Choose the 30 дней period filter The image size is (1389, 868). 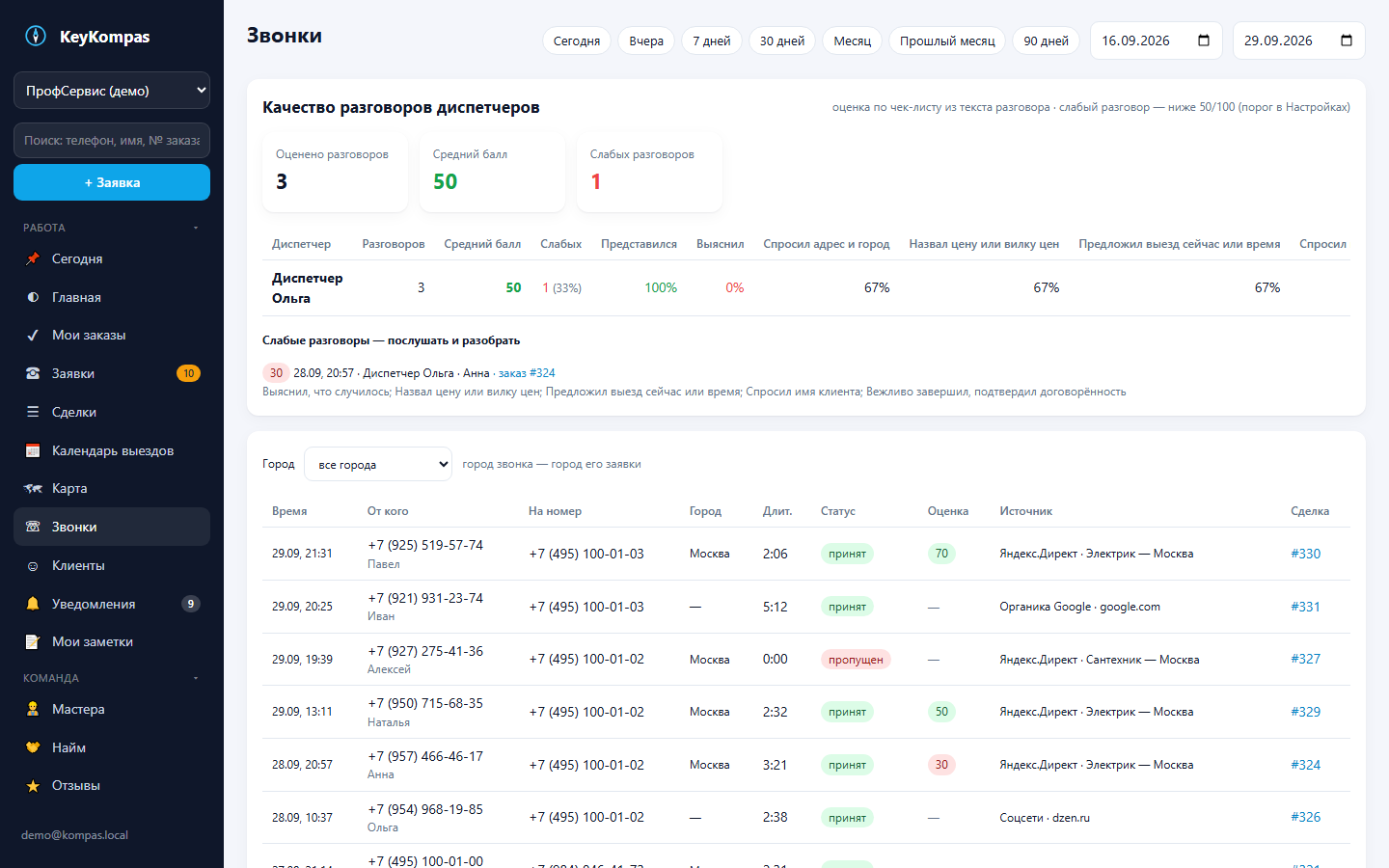[782, 41]
